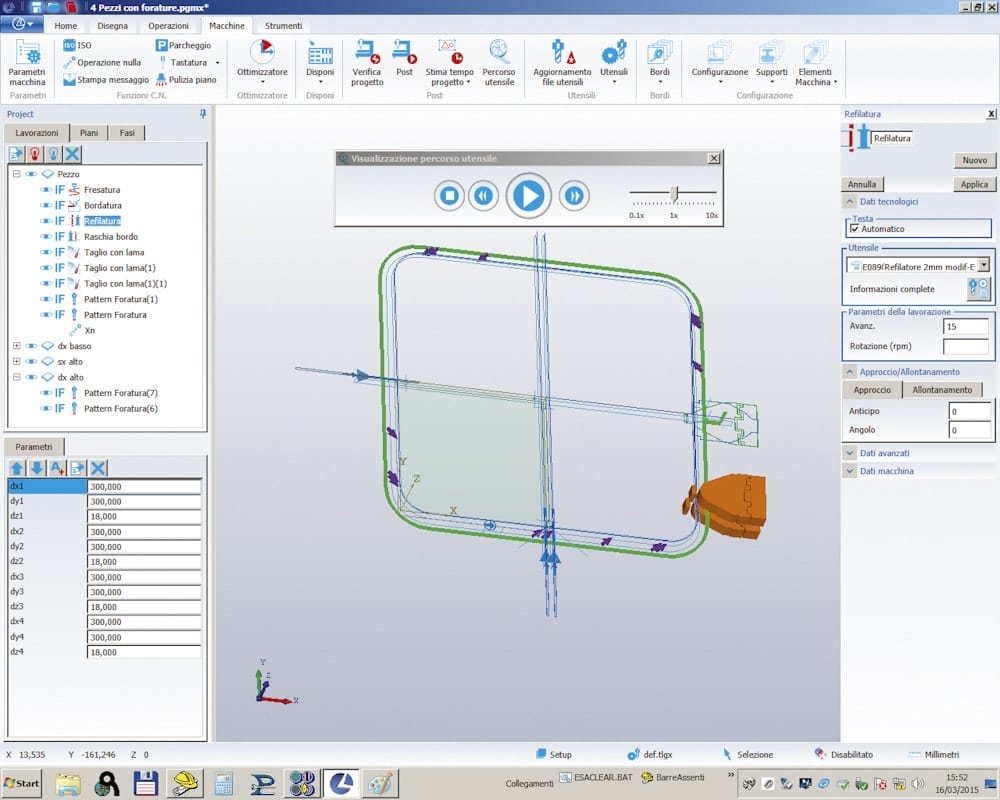
Task: Open Percorso utensile tool
Action: 499,51
